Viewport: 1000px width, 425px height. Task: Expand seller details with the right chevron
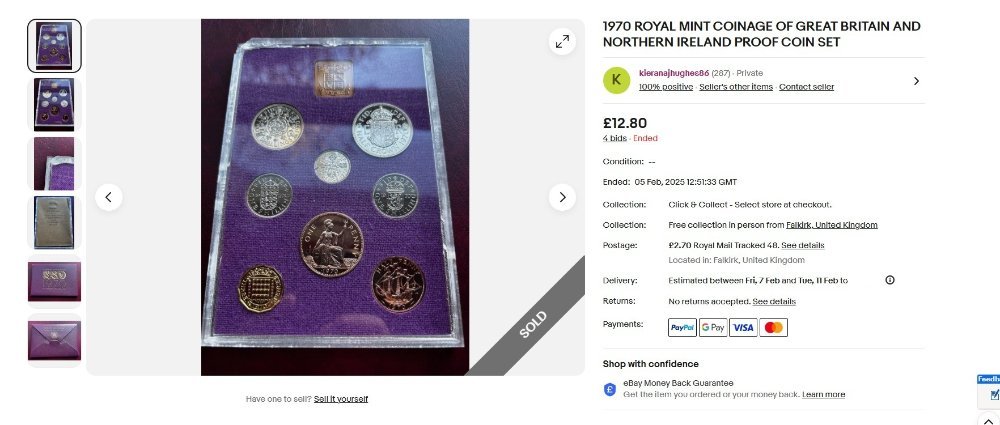[916, 81]
